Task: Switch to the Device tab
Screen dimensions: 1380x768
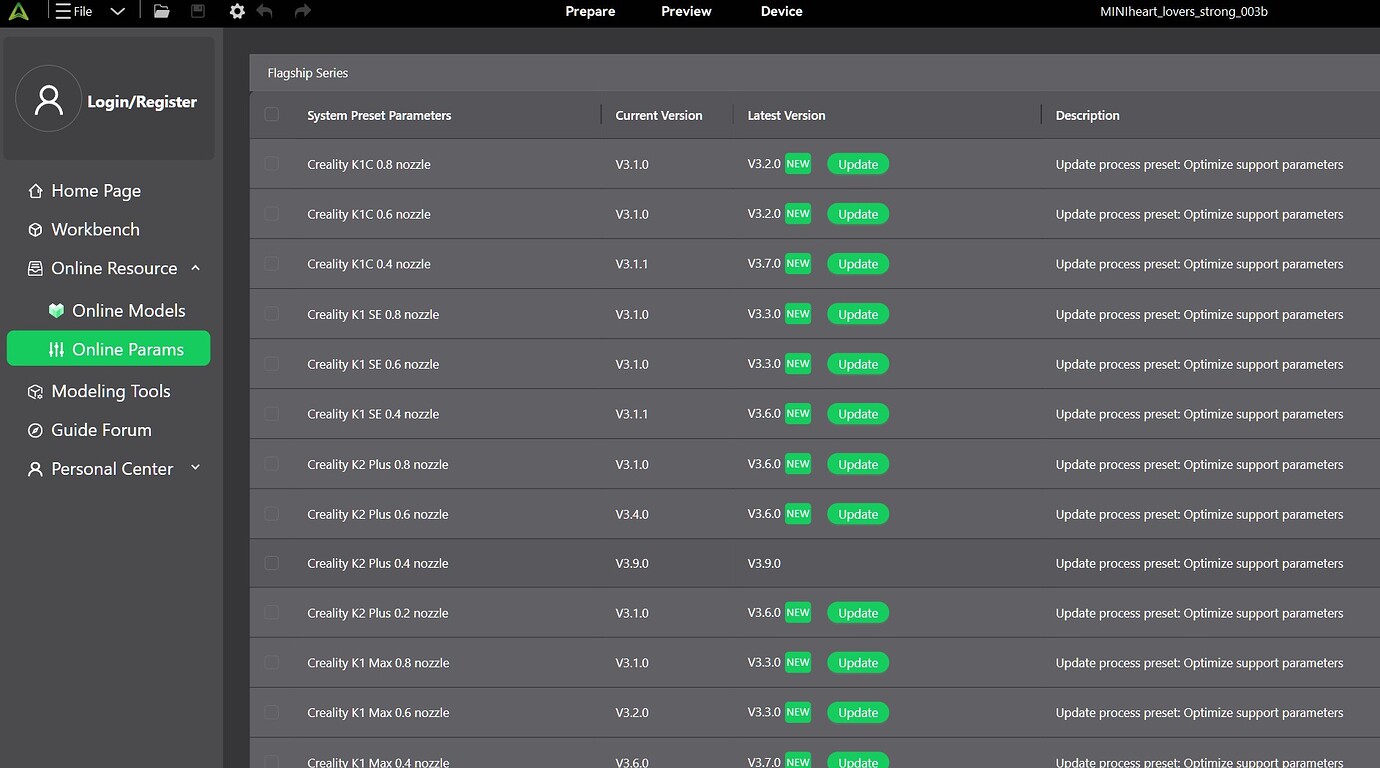Action: tap(781, 12)
